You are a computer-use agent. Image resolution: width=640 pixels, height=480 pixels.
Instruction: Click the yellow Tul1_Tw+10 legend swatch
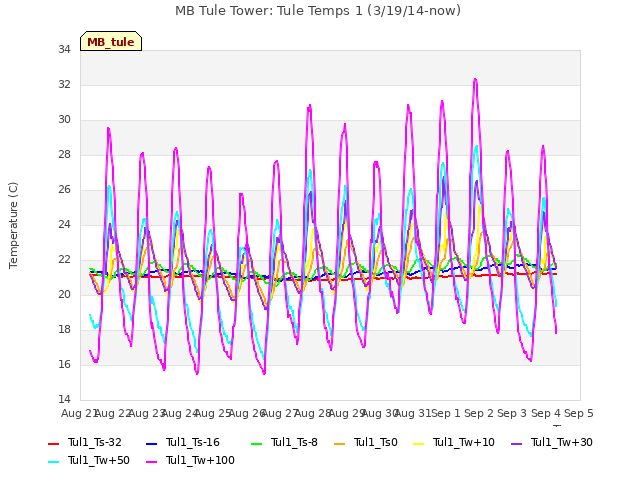pos(418,443)
